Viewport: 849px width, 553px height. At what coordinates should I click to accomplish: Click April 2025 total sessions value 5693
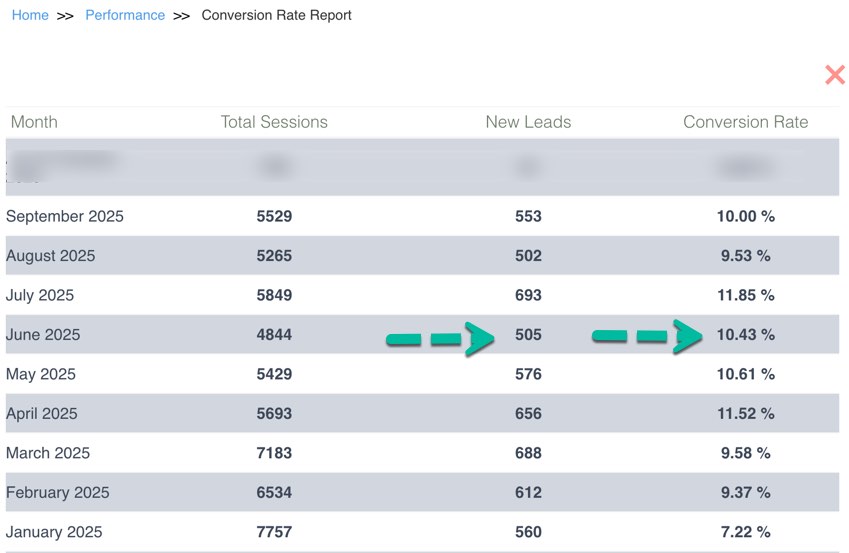(274, 414)
